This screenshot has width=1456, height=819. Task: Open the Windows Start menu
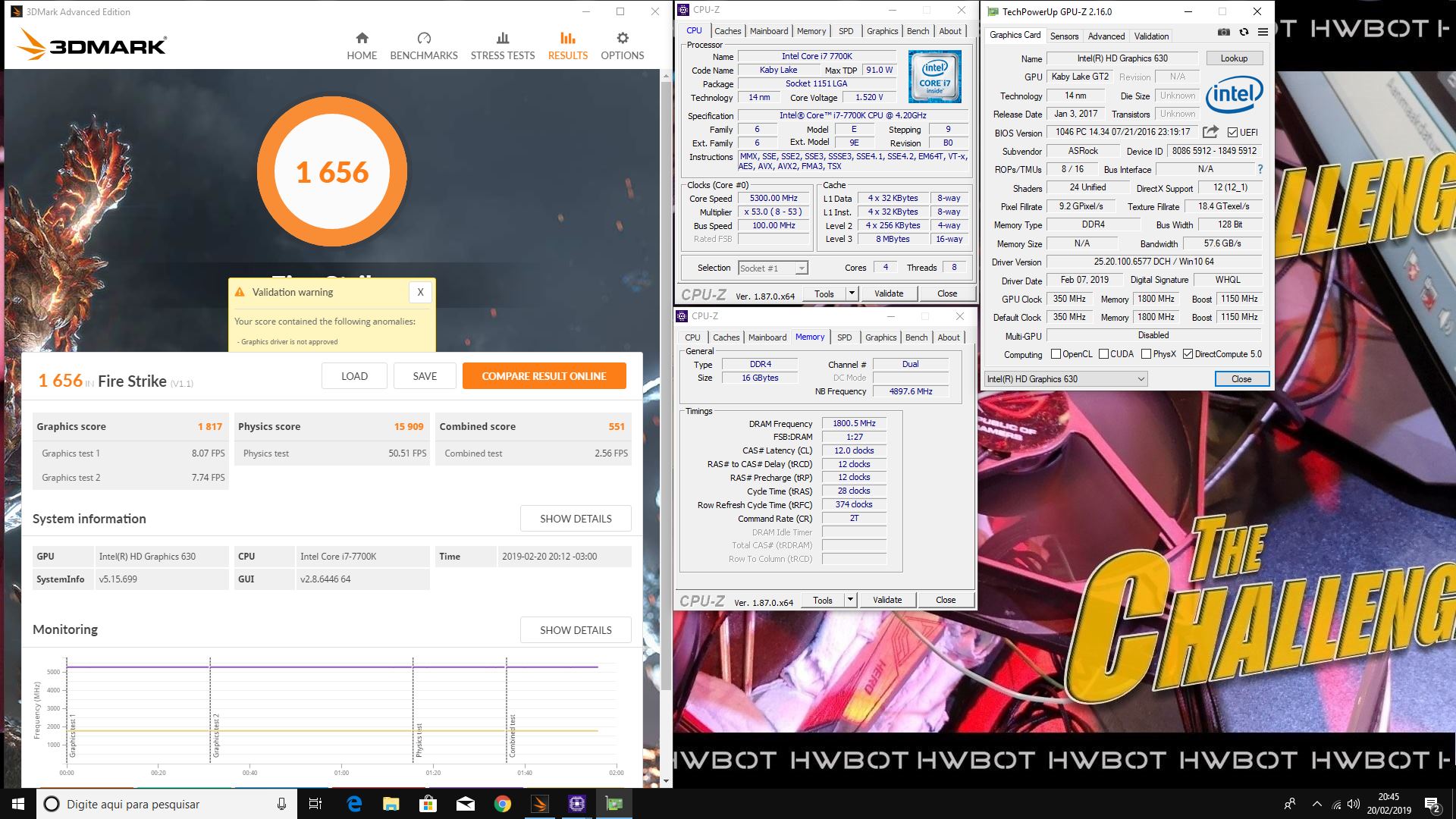click(18, 804)
